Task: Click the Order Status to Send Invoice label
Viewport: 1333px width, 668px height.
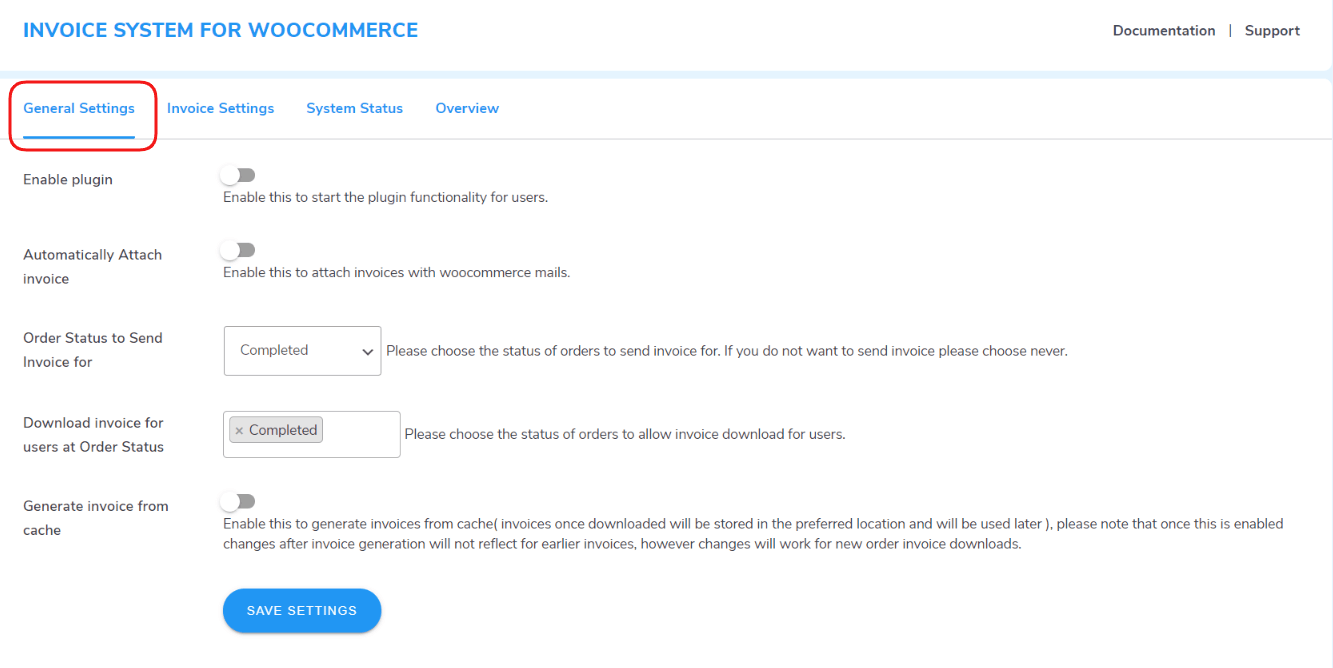Action: coord(92,349)
